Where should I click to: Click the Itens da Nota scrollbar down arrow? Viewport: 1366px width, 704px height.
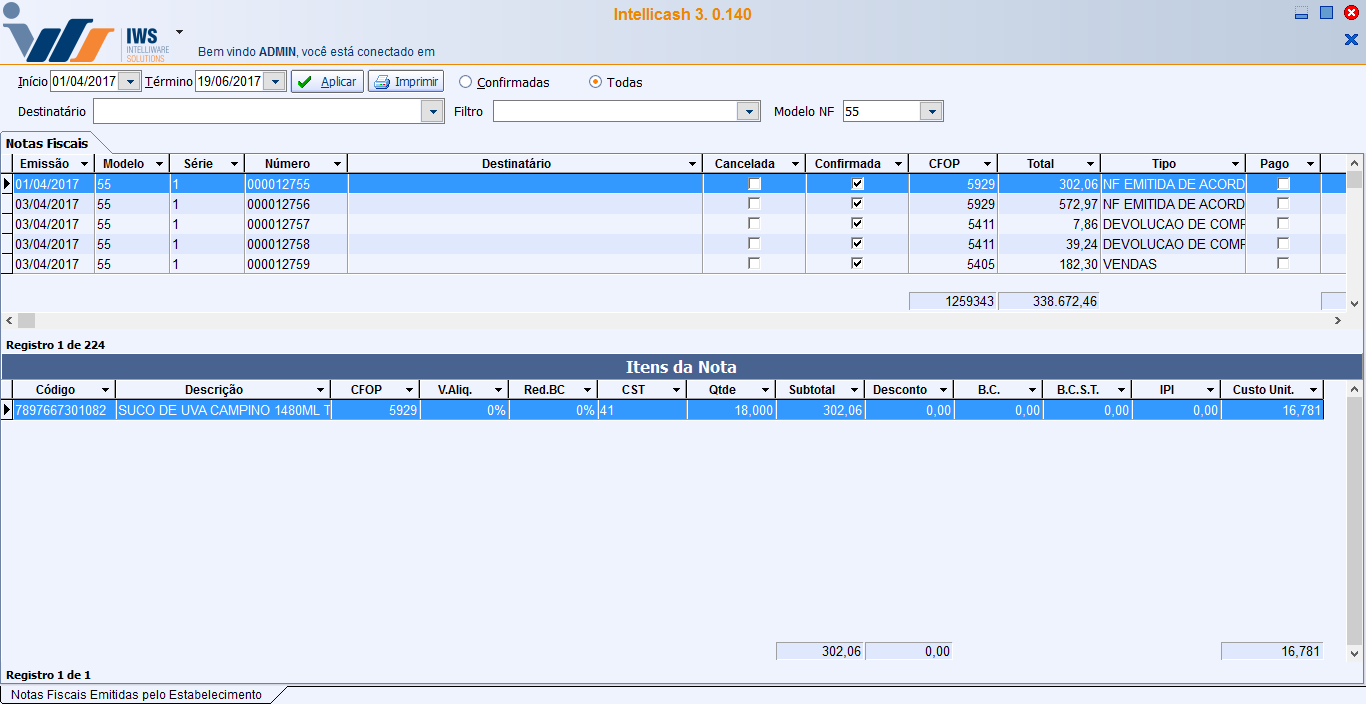pyautogui.click(x=1355, y=653)
